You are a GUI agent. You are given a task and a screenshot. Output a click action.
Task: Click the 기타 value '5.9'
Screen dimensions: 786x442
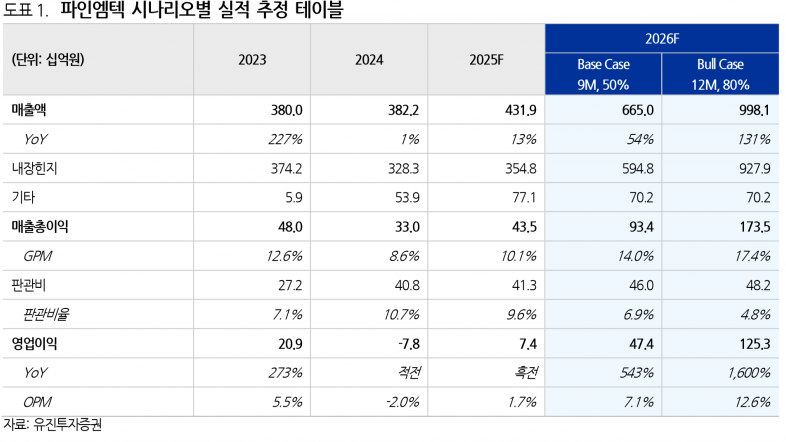pyautogui.click(x=294, y=197)
